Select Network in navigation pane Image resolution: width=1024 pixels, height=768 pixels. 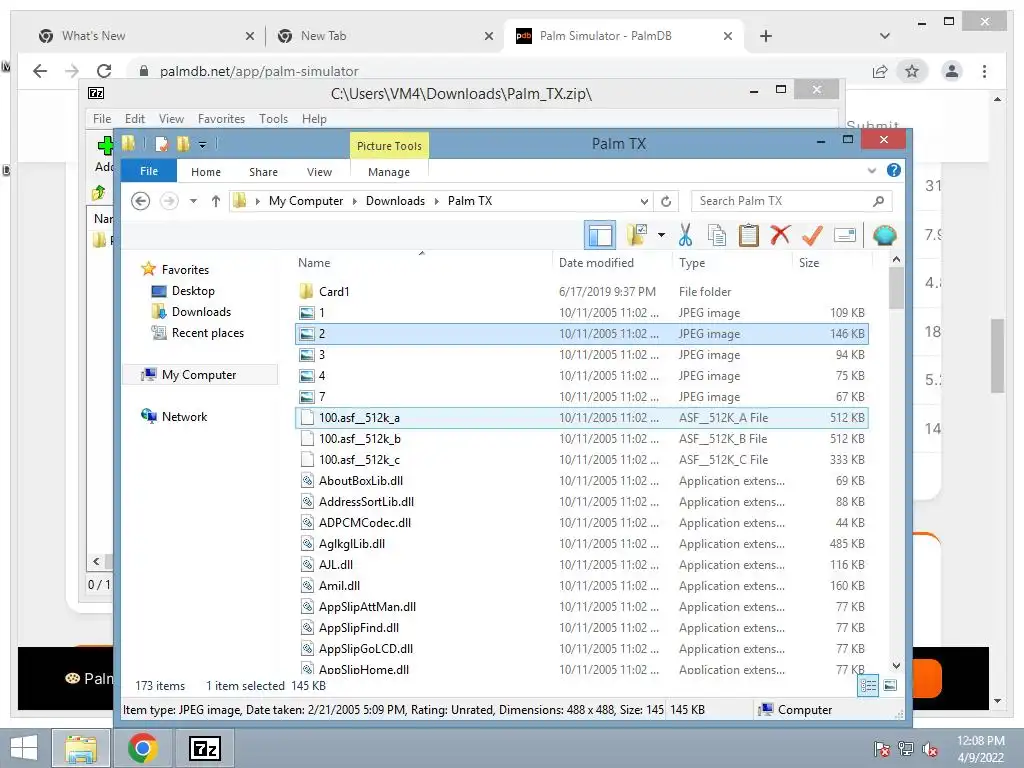(x=184, y=416)
